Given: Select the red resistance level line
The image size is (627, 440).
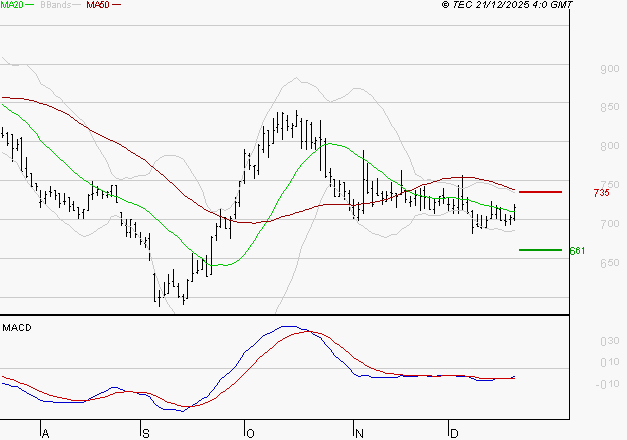Looking at the screenshot, I should pos(540,191).
